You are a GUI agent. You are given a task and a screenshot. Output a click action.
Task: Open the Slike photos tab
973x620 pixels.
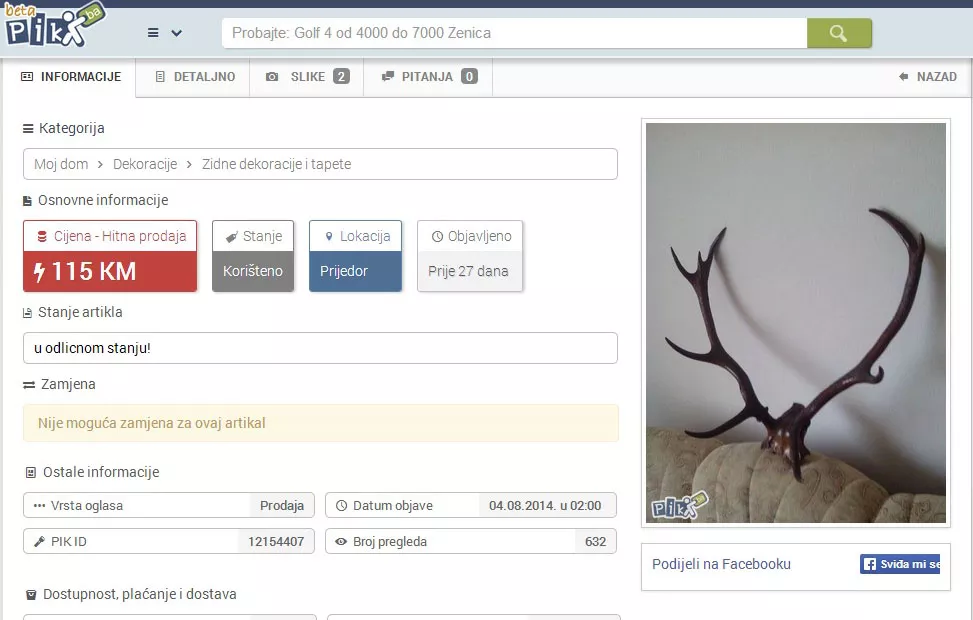tap(307, 77)
